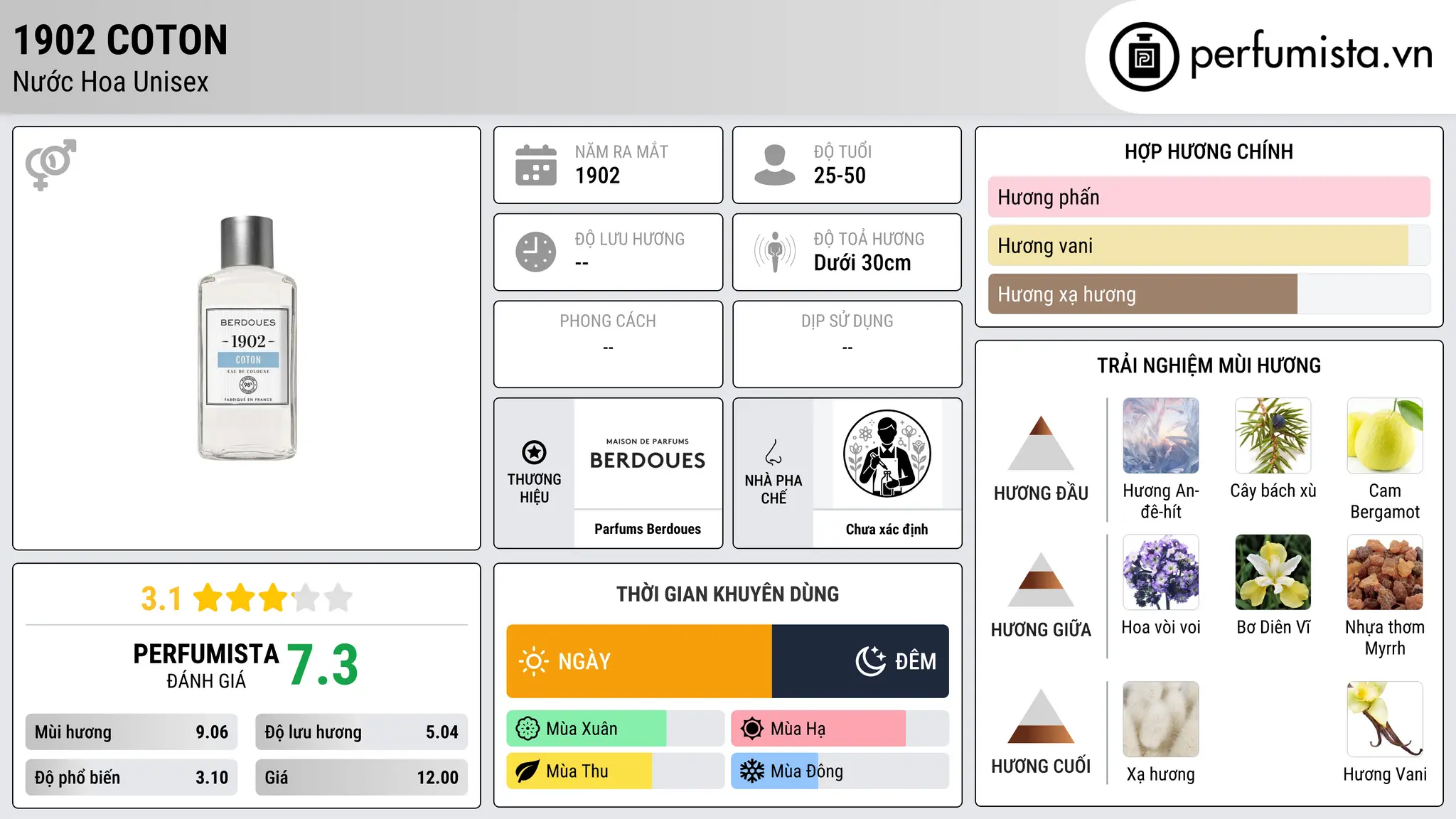Click the Độ phổ biến 3.10 score row

click(x=132, y=778)
